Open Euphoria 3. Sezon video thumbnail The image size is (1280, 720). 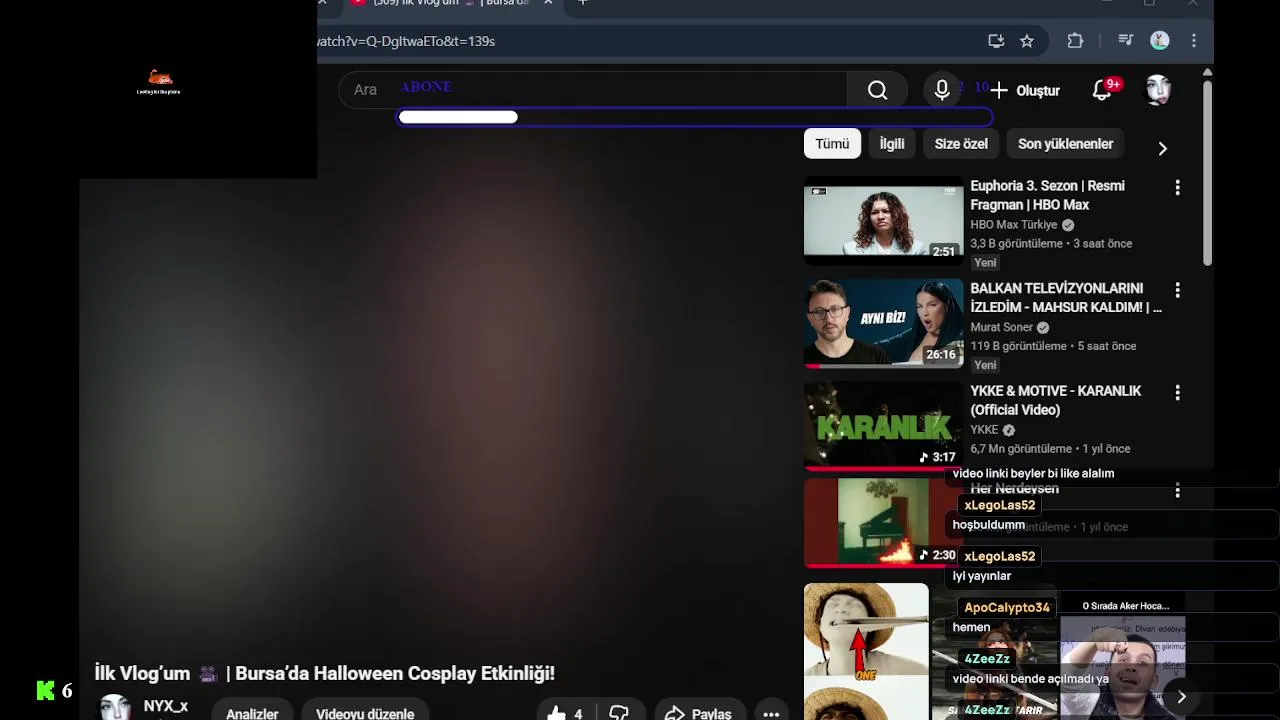point(883,220)
